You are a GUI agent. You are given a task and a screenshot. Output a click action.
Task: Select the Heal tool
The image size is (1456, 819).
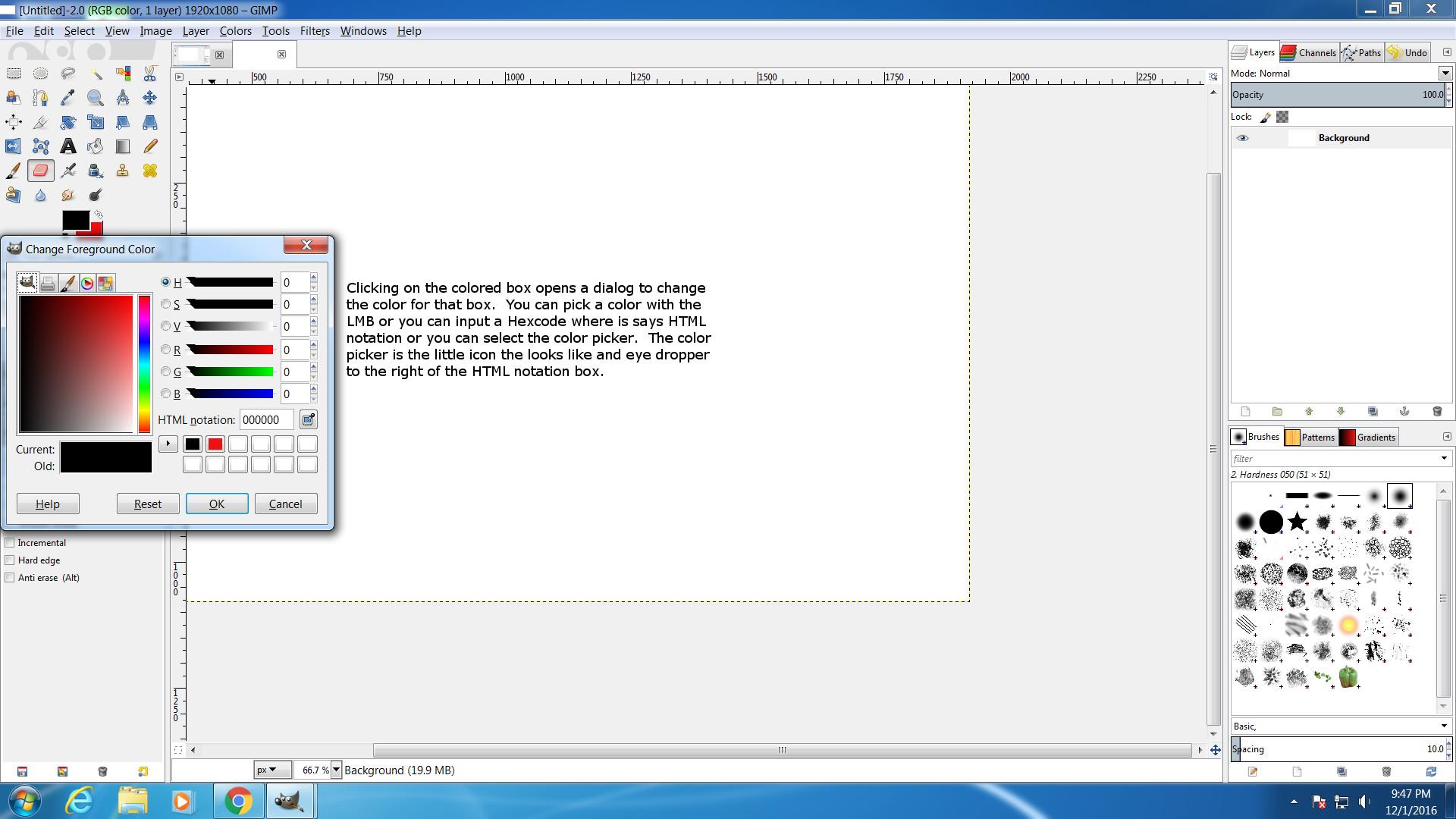click(150, 171)
